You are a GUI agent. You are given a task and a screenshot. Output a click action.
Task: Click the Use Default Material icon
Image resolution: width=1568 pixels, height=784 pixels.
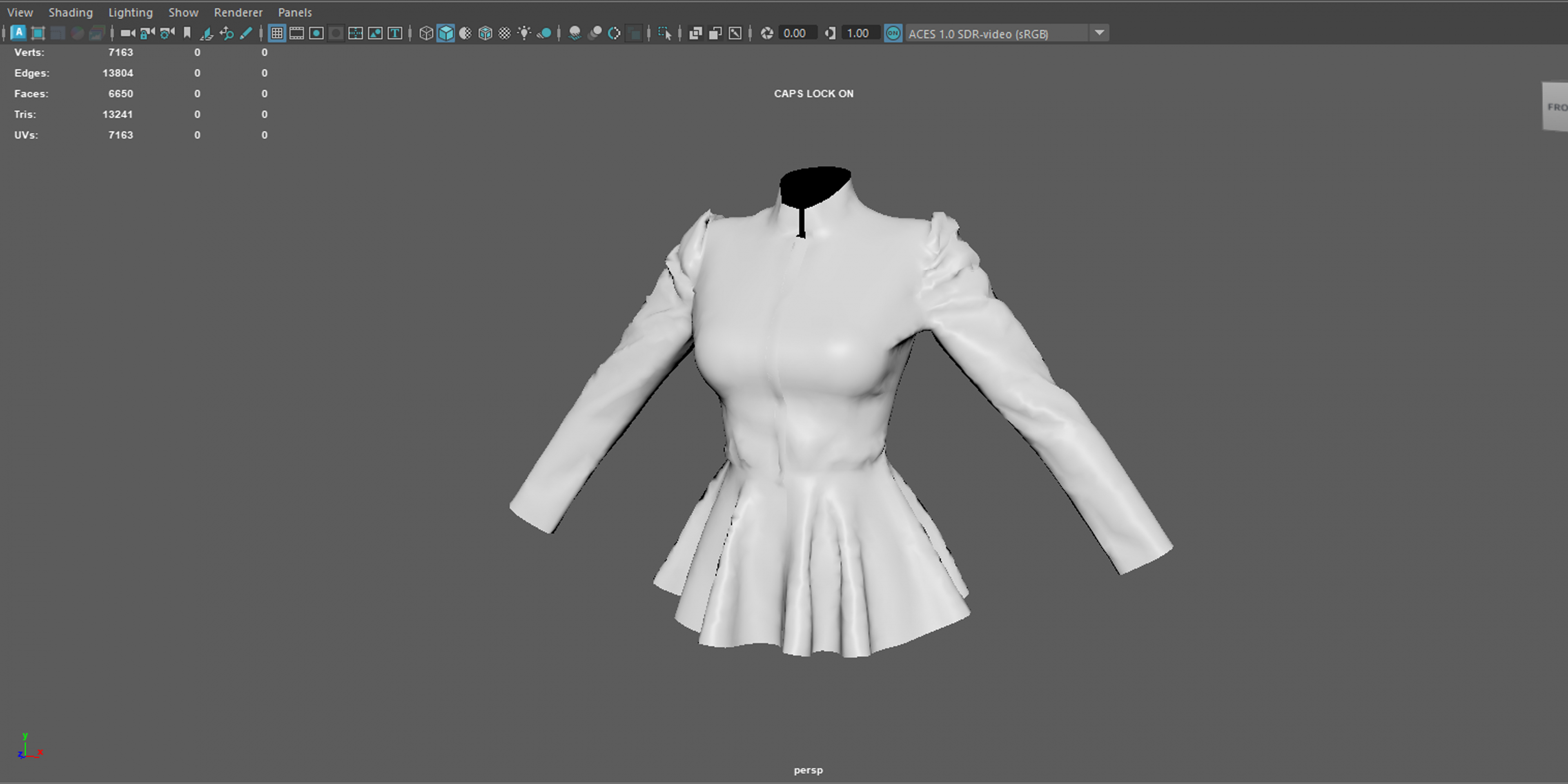[x=465, y=33]
